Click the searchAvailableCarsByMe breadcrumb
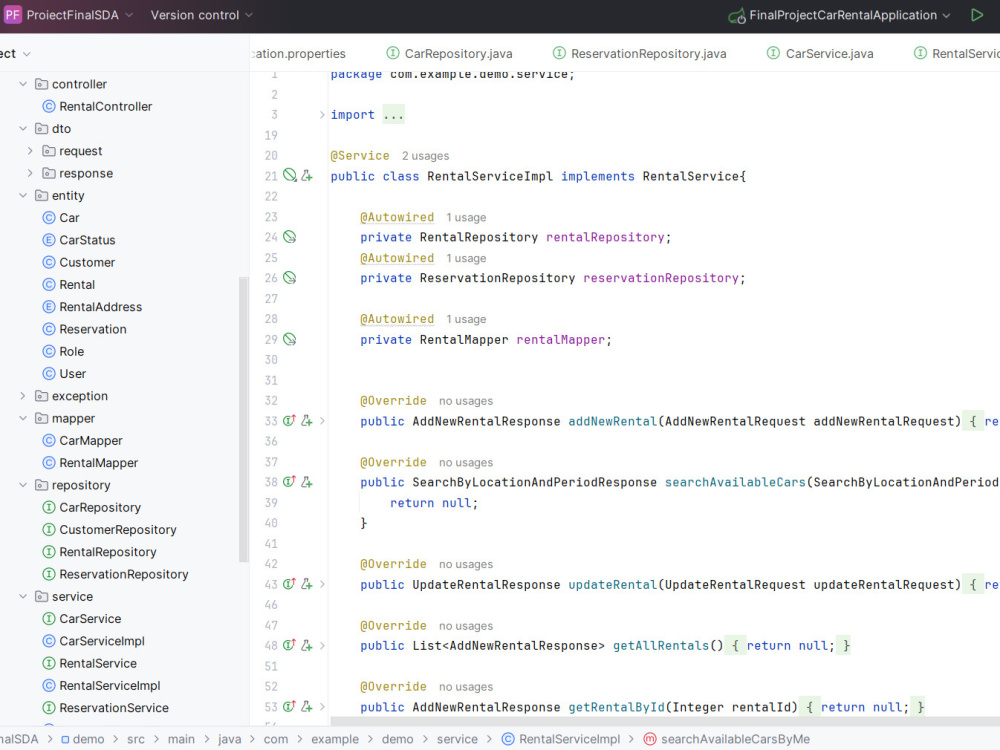 727,739
